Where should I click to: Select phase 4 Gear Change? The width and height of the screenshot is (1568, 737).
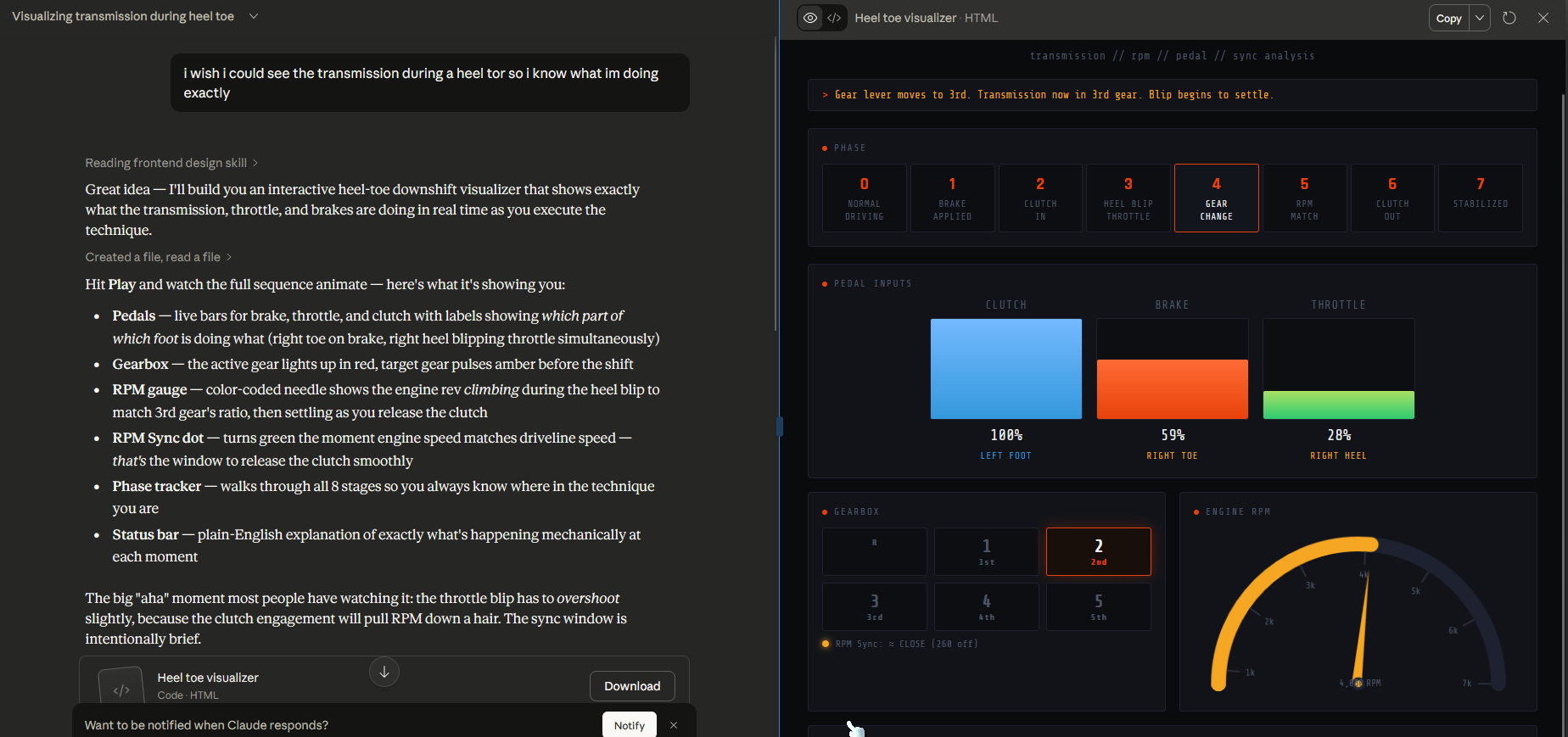tap(1217, 198)
